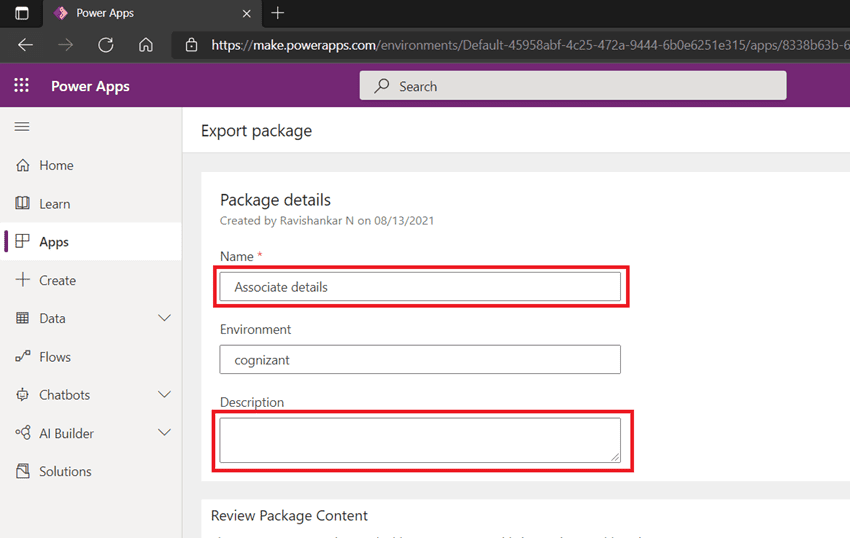The image size is (850, 538).
Task: Navigate to Flows in the sidebar
Action: (x=55, y=357)
